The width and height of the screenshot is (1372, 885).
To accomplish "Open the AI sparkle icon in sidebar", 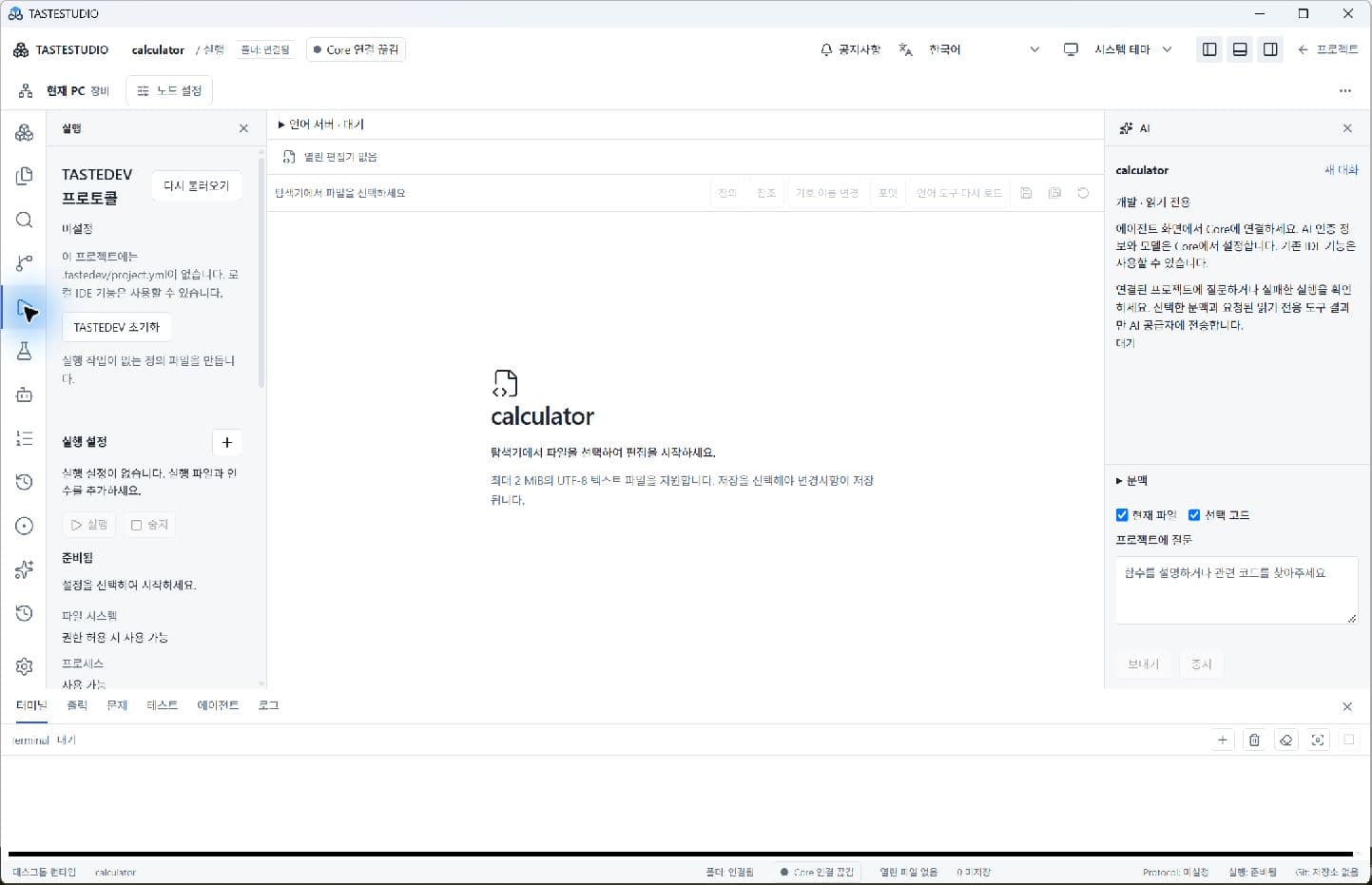I will click(25, 569).
